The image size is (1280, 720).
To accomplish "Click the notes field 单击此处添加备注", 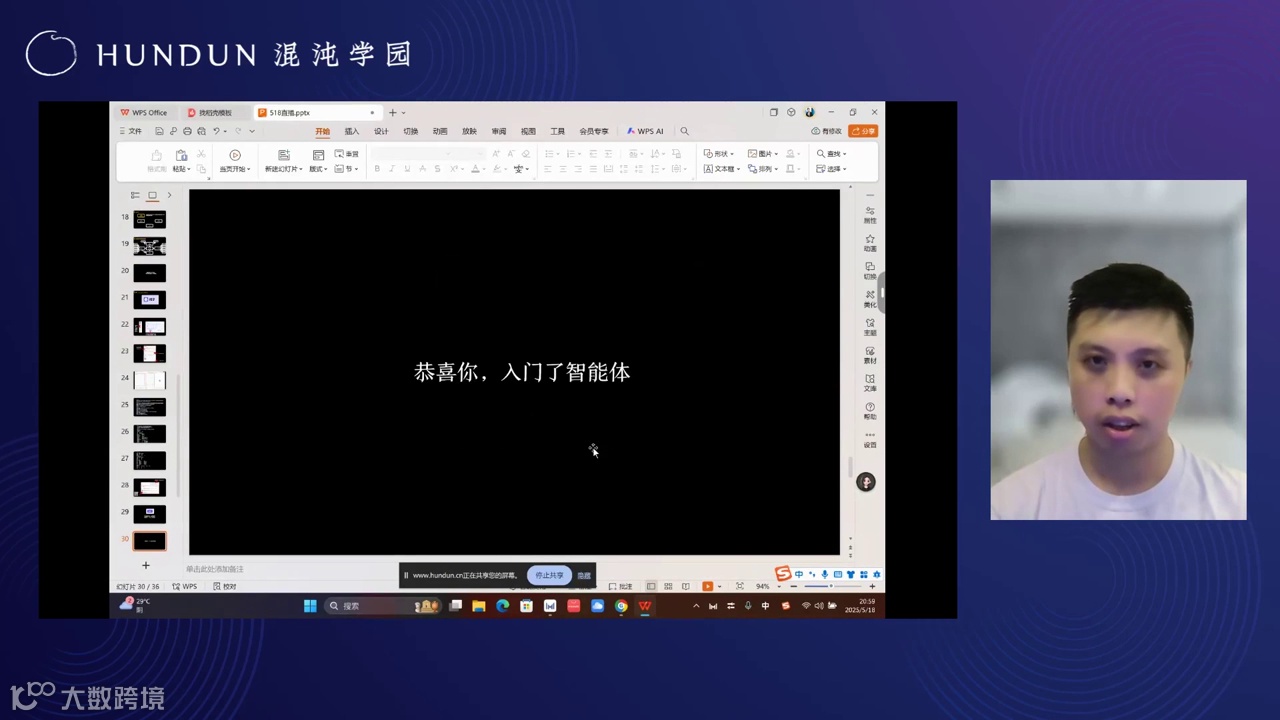I will click(214, 569).
